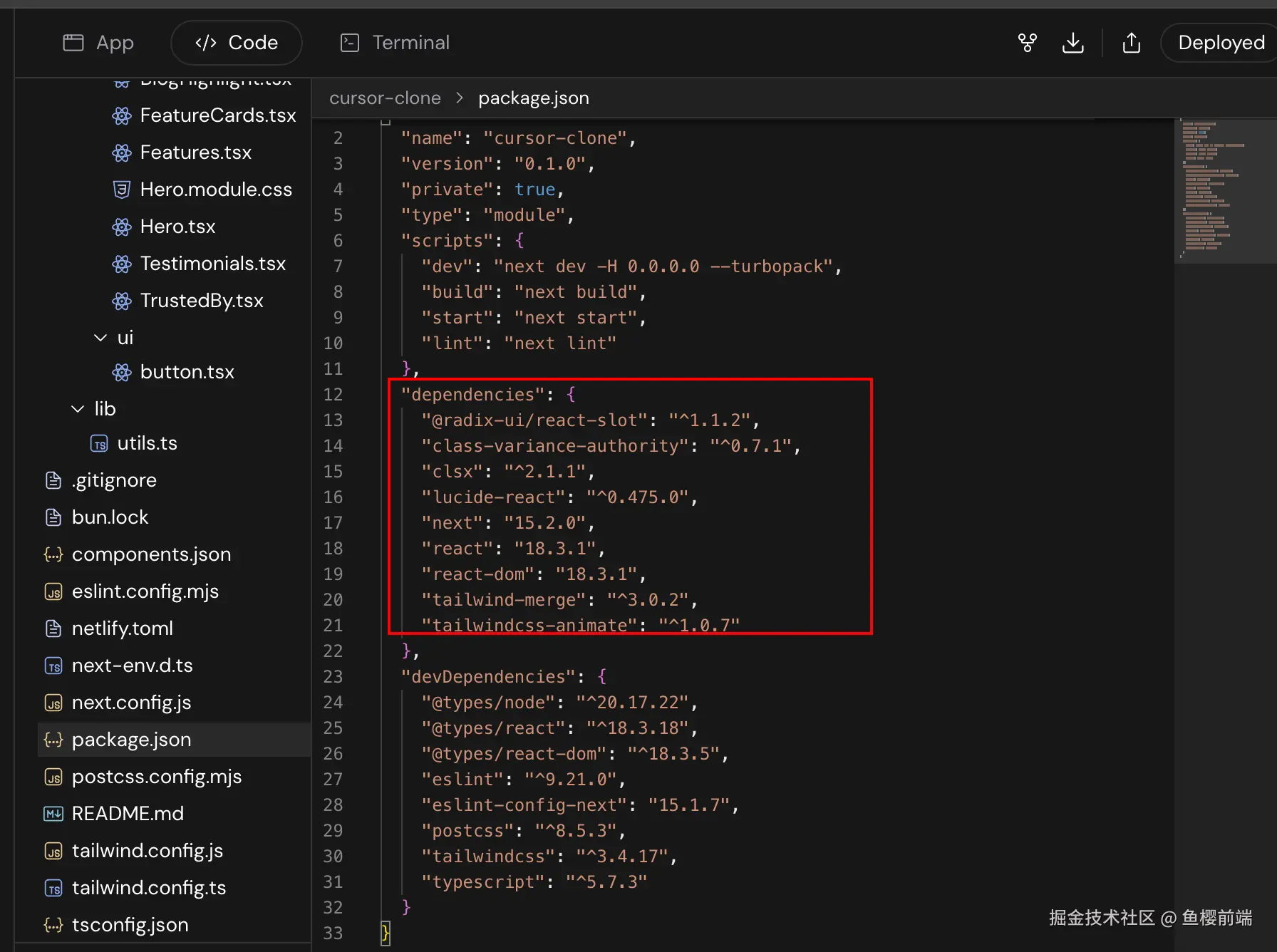The width and height of the screenshot is (1277, 952).
Task: Switch to the App tab
Action: (98, 43)
